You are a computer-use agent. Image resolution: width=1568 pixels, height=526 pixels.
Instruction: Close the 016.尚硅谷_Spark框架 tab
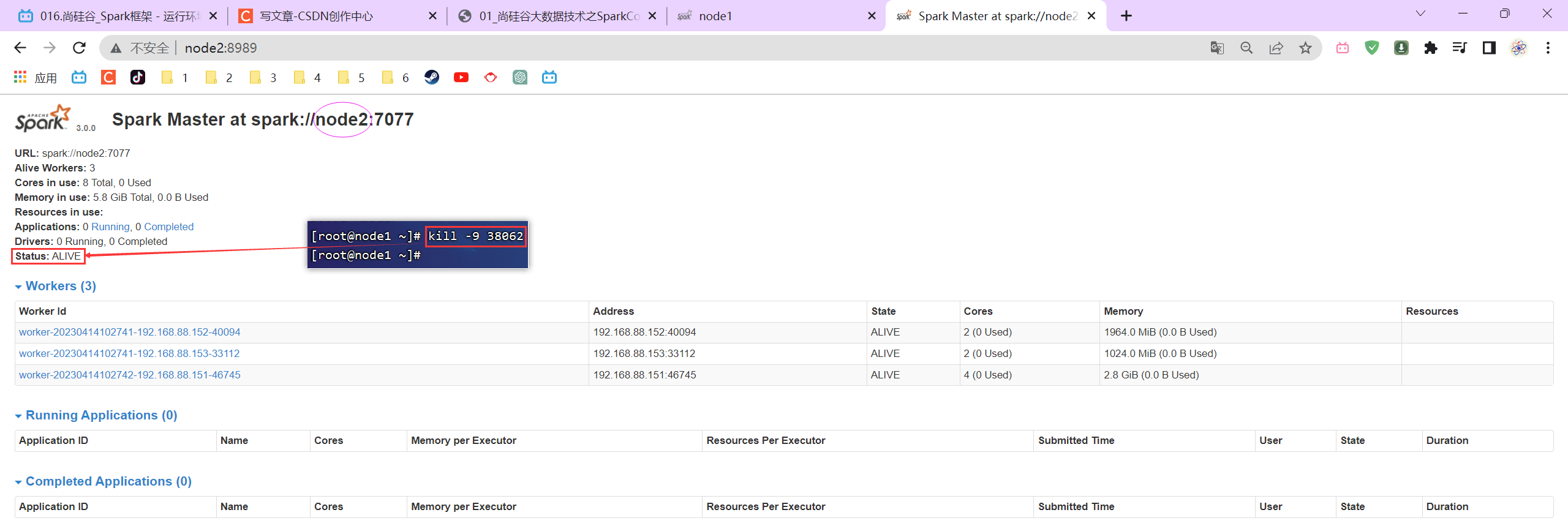[x=213, y=16]
